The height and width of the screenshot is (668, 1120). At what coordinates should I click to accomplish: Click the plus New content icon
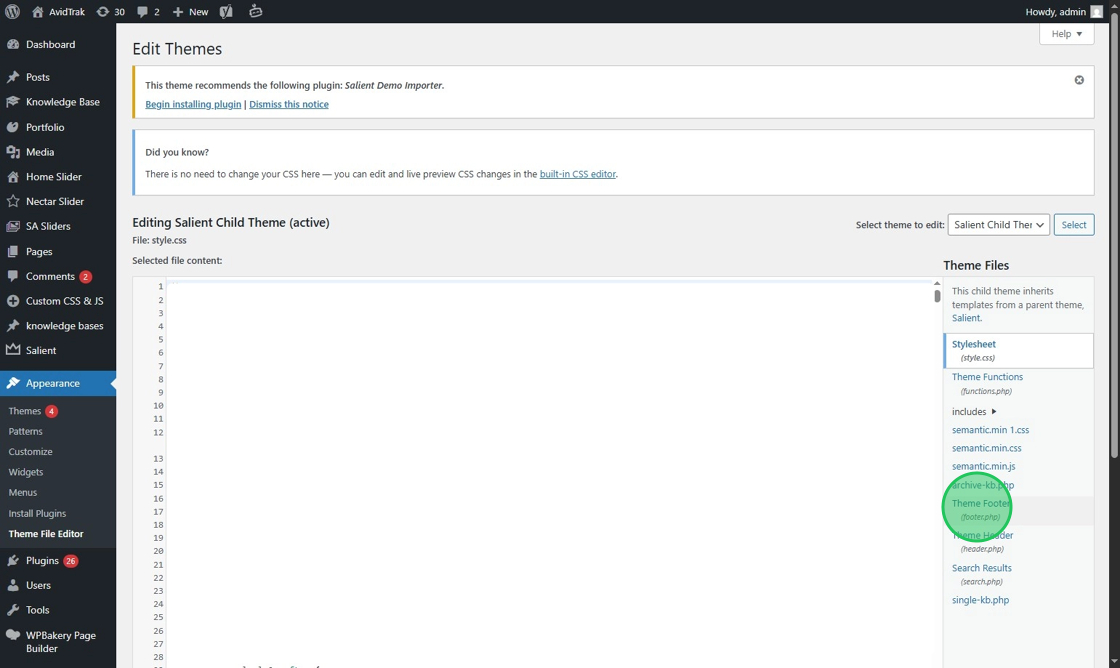[178, 12]
